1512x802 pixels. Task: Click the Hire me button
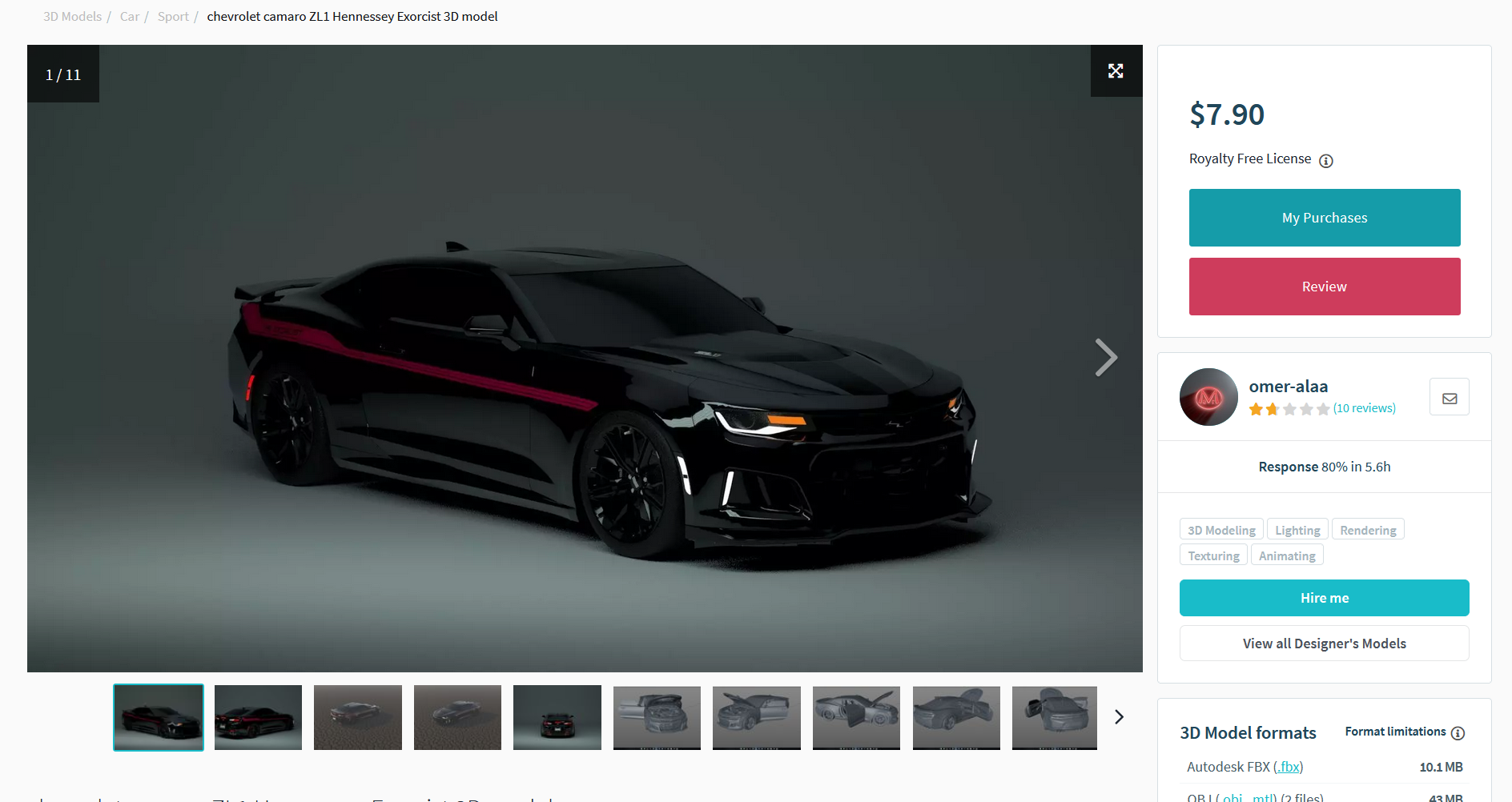(x=1324, y=598)
